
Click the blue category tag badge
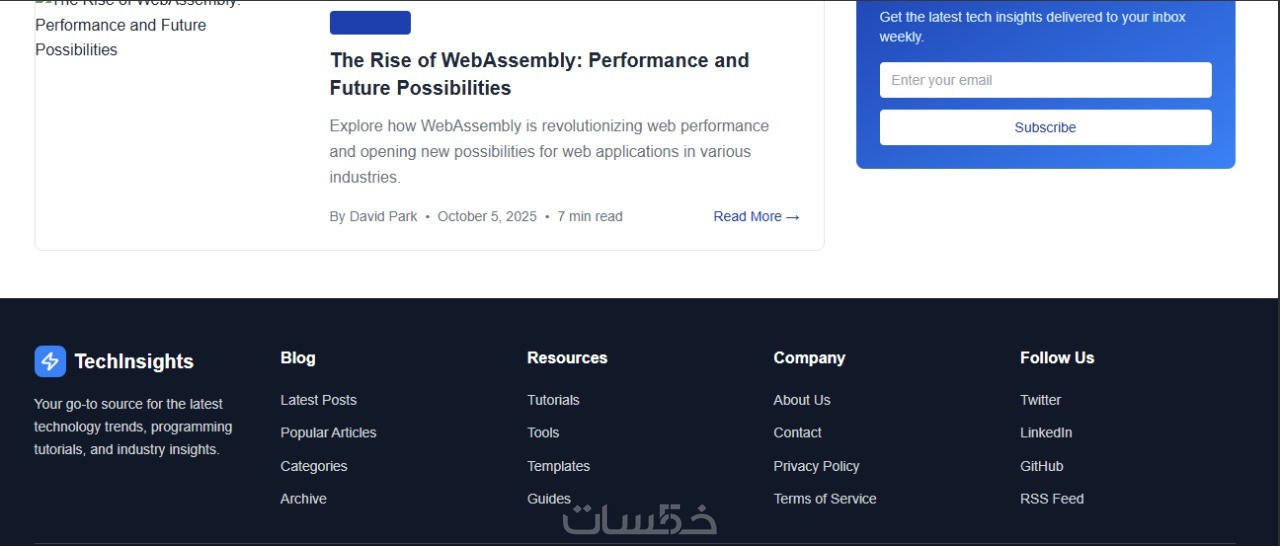(370, 23)
